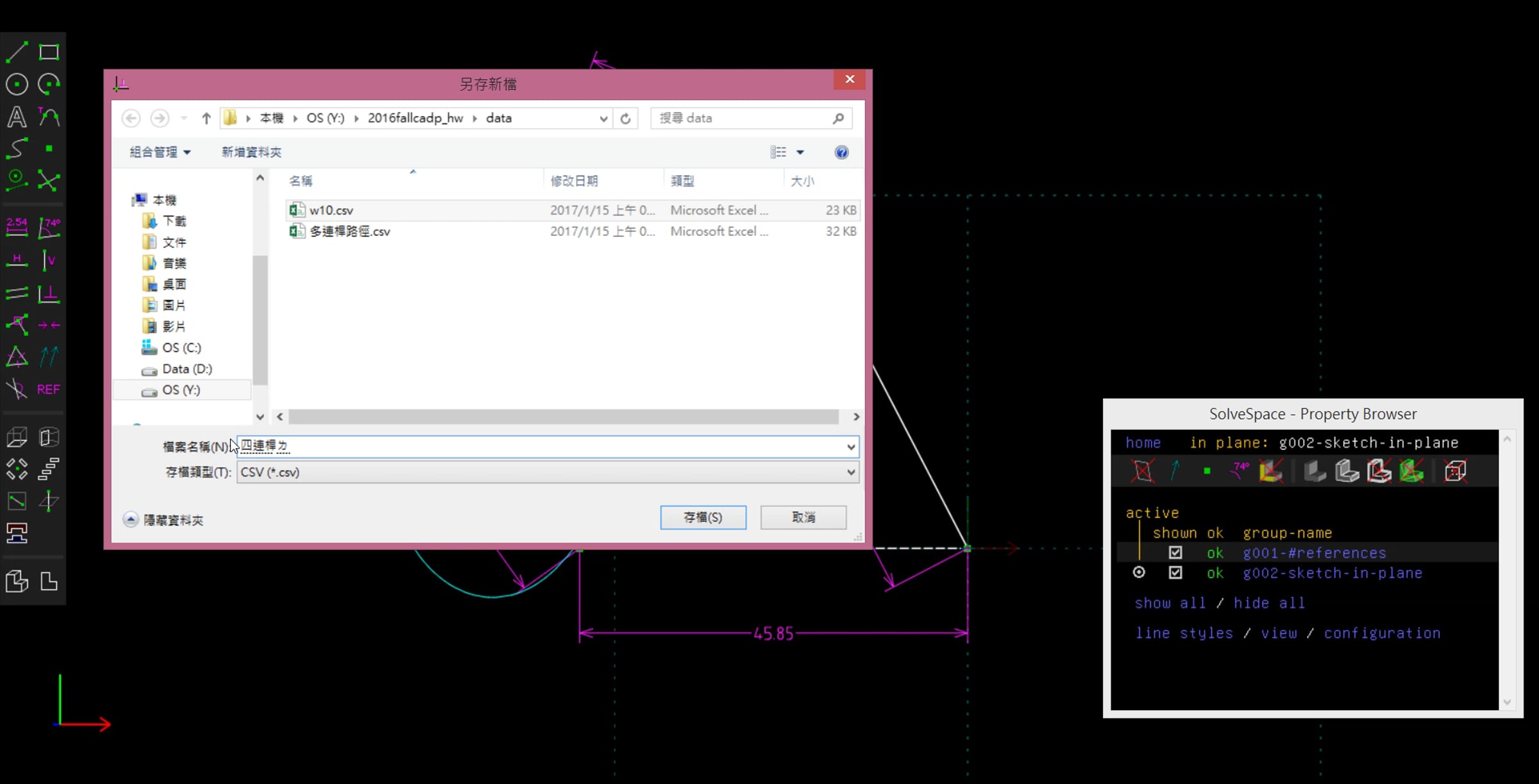Activate the g002-sketch-in-plane radio button
1539x784 pixels.
pos(1139,572)
